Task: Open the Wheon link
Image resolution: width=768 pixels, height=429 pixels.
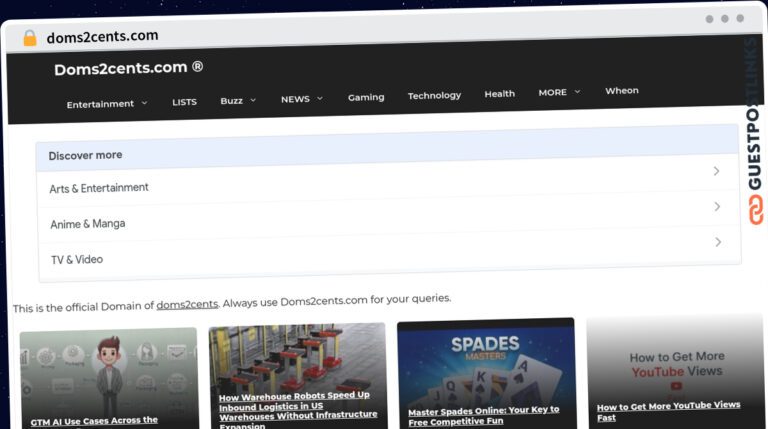Action: (x=622, y=91)
